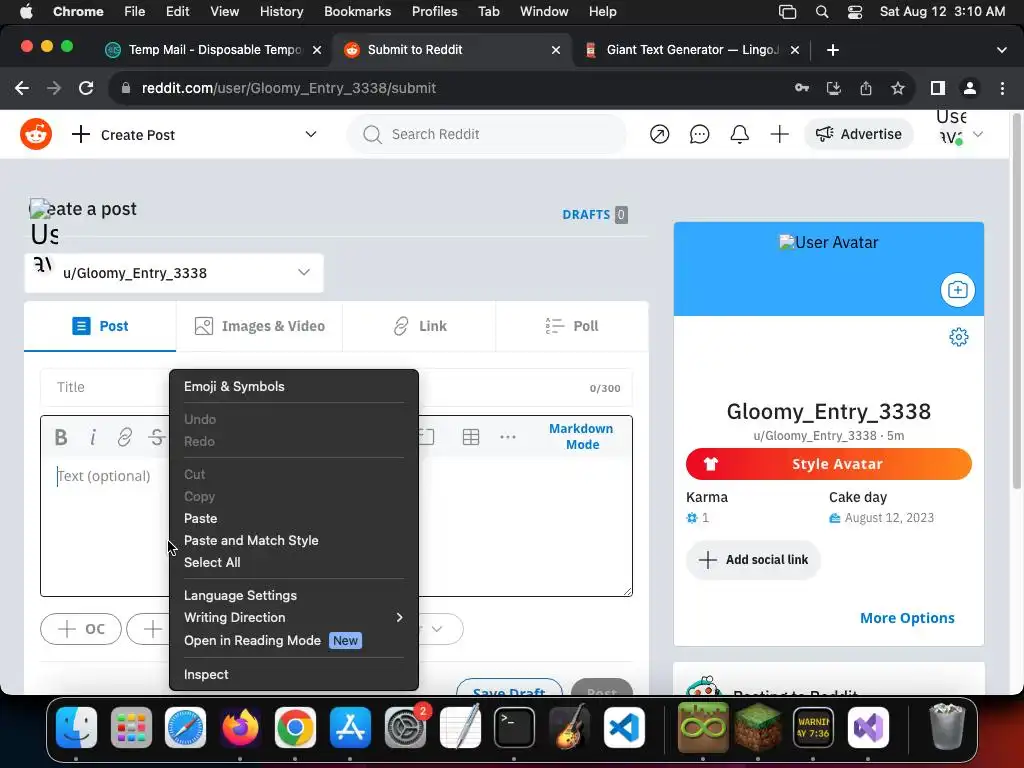
Task: Click Add social link button
Action: pos(753,560)
